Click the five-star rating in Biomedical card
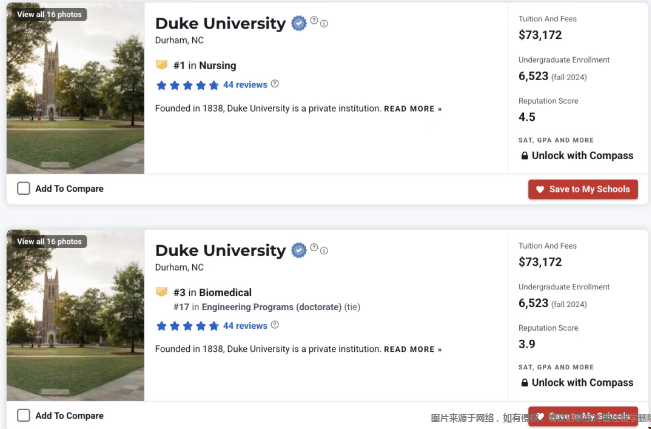This screenshot has width=651, height=429. tap(187, 326)
